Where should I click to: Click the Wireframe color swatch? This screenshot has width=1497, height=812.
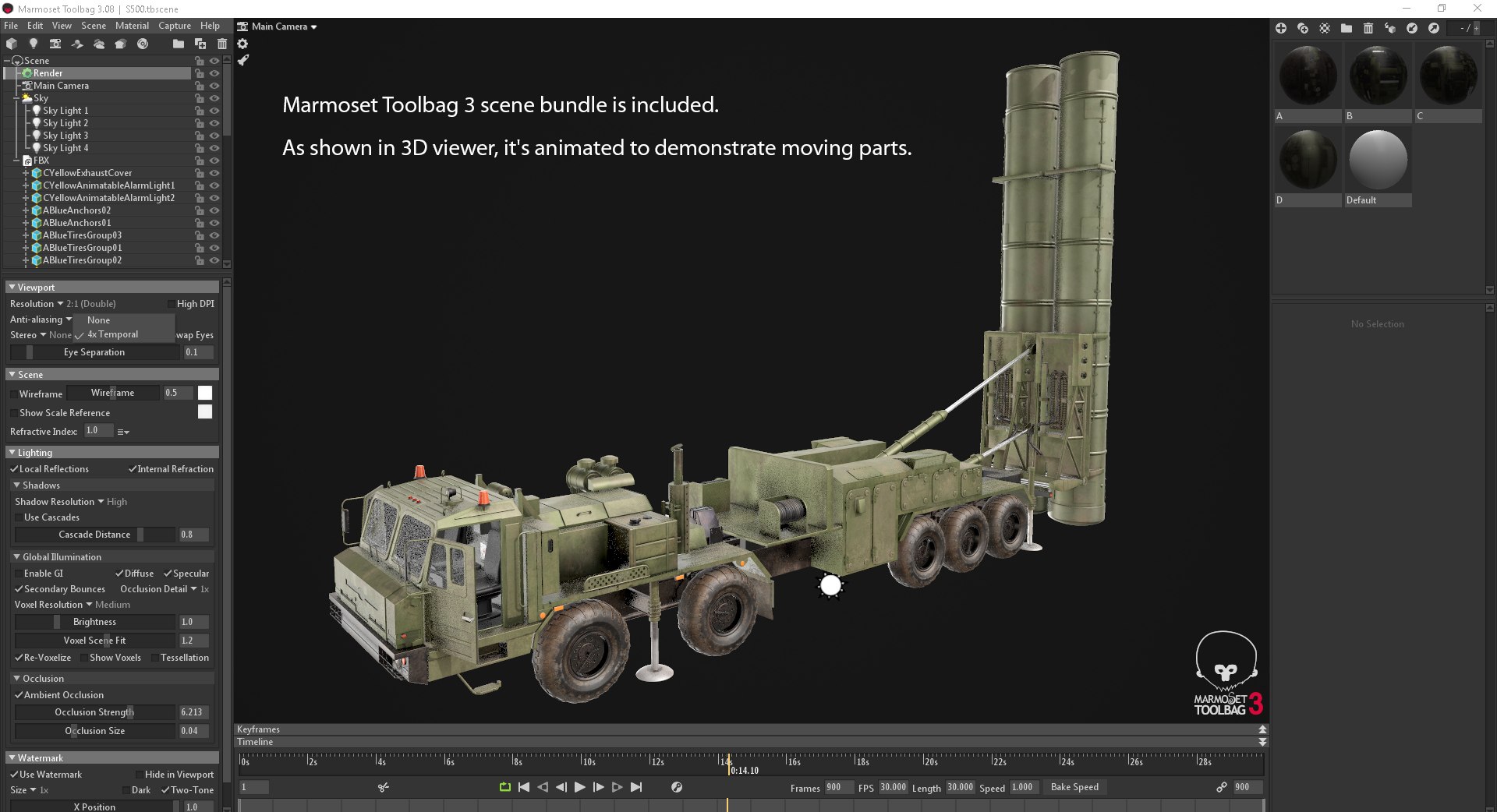click(x=205, y=393)
